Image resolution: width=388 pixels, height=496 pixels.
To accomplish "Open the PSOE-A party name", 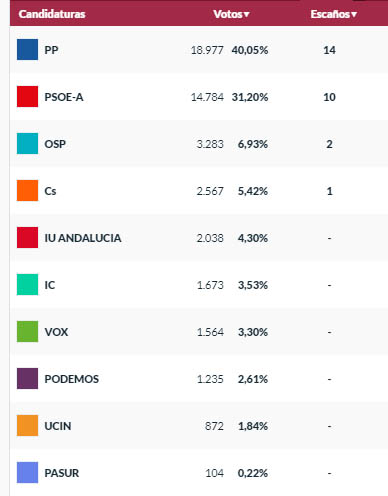I will [x=64, y=97].
